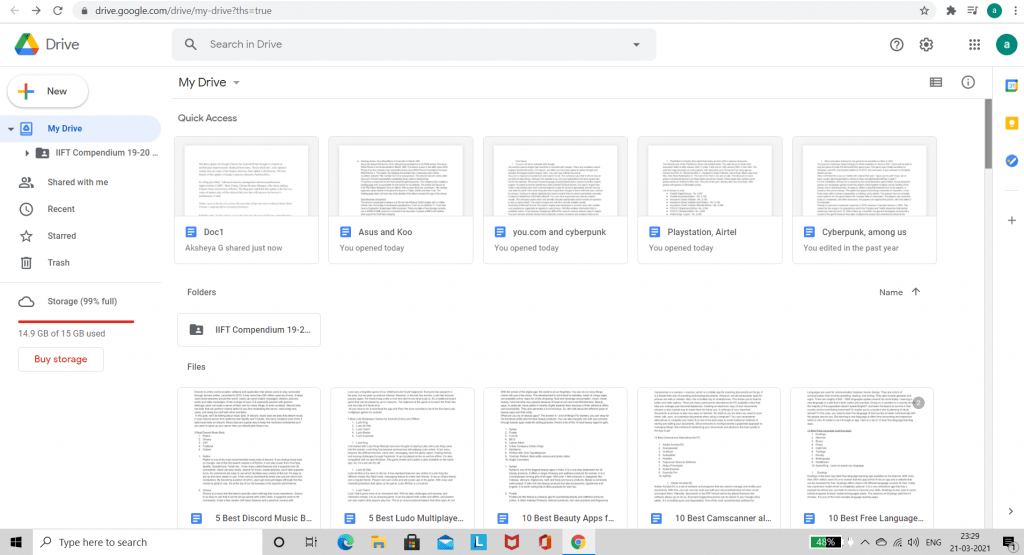
Task: Show details info icon
Action: coord(968,82)
